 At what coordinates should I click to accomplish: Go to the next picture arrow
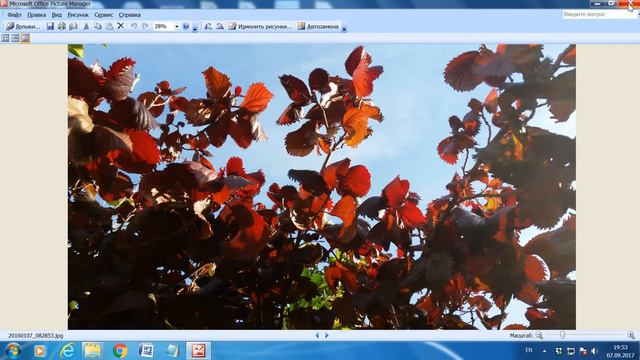327,335
